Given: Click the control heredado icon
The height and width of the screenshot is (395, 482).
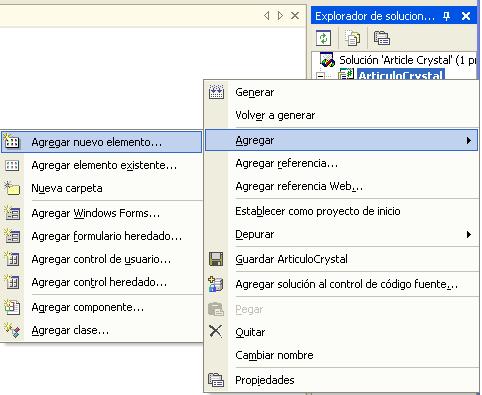Looking at the screenshot, I should point(12,282).
